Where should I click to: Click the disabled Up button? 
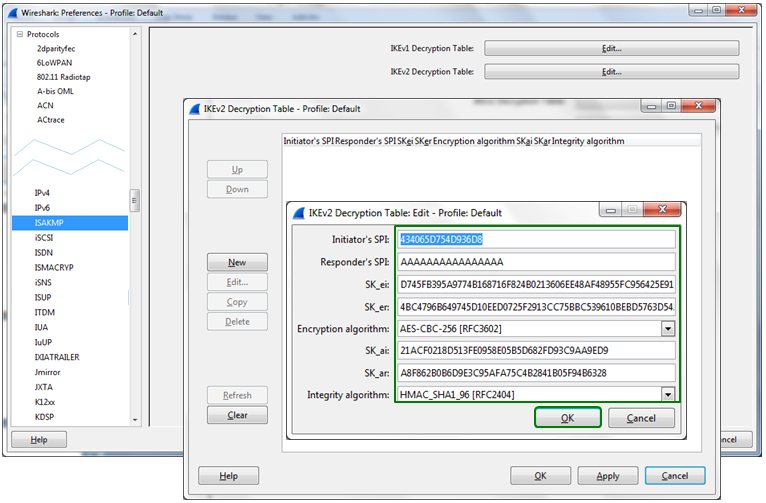point(237,169)
